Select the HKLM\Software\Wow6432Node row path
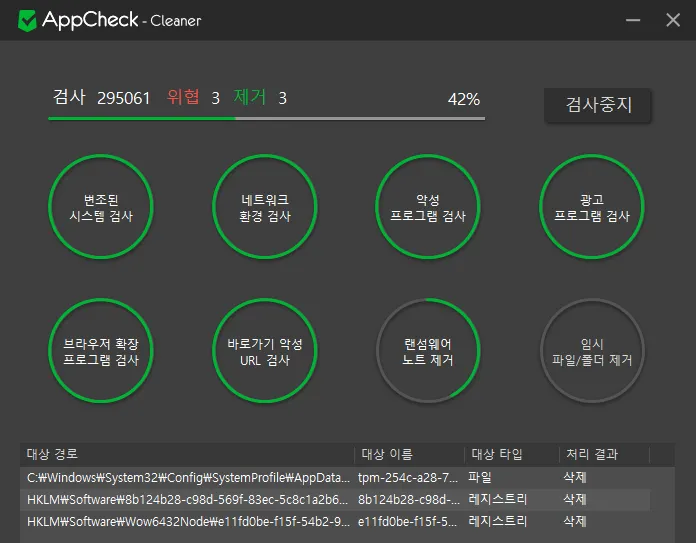The image size is (696, 543). point(188,521)
